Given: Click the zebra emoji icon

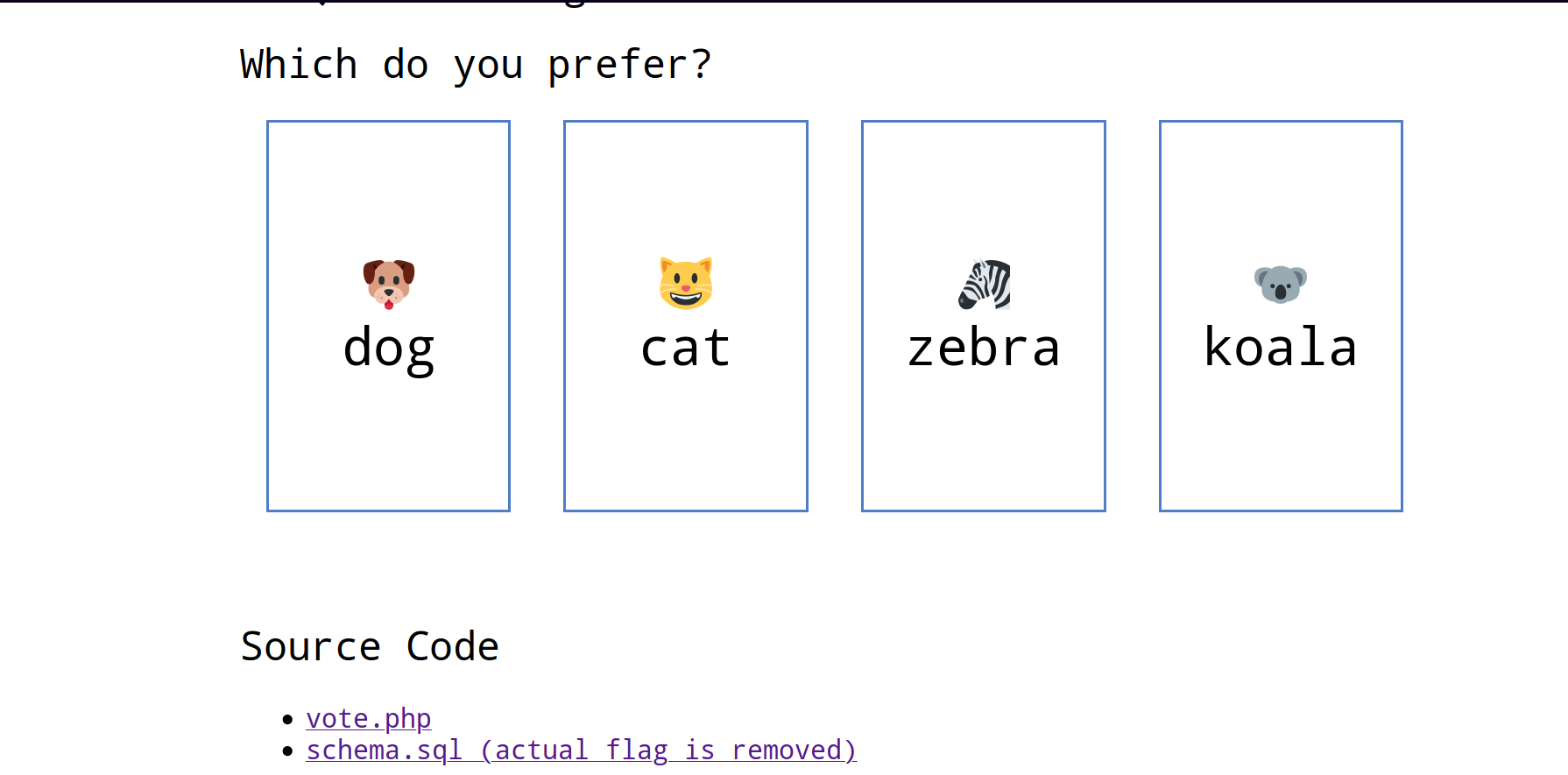Looking at the screenshot, I should pos(984,284).
